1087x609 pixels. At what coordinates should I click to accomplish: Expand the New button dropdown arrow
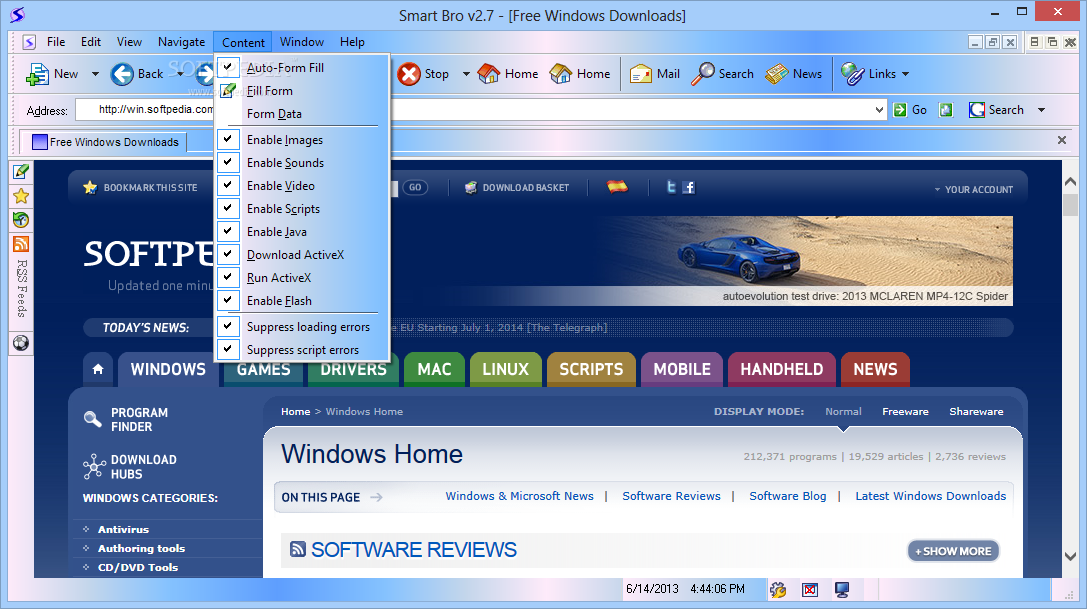[x=95, y=74]
